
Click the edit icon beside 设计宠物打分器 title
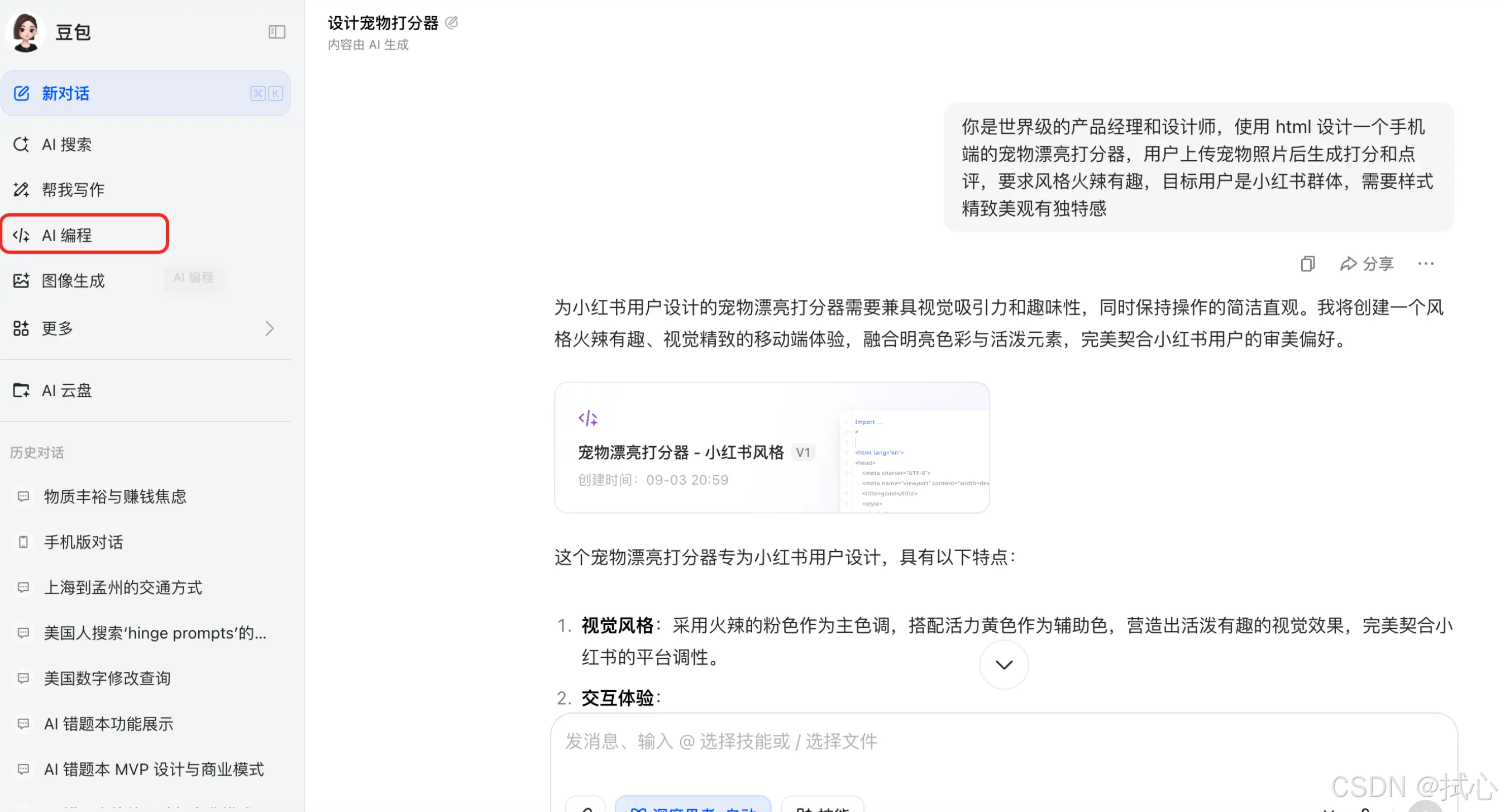tap(452, 23)
